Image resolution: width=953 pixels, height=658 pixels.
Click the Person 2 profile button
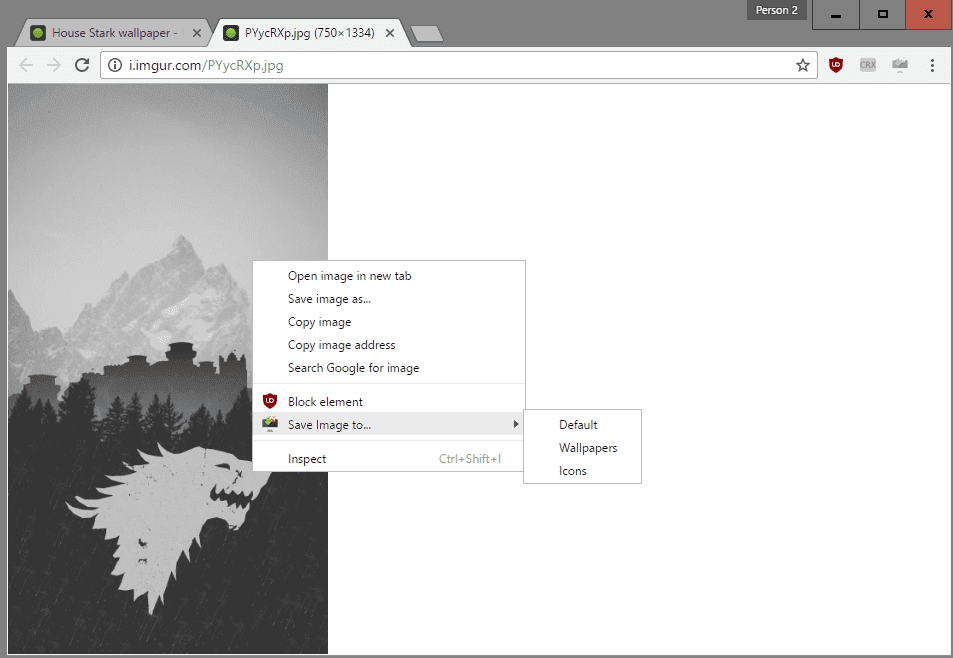(776, 10)
